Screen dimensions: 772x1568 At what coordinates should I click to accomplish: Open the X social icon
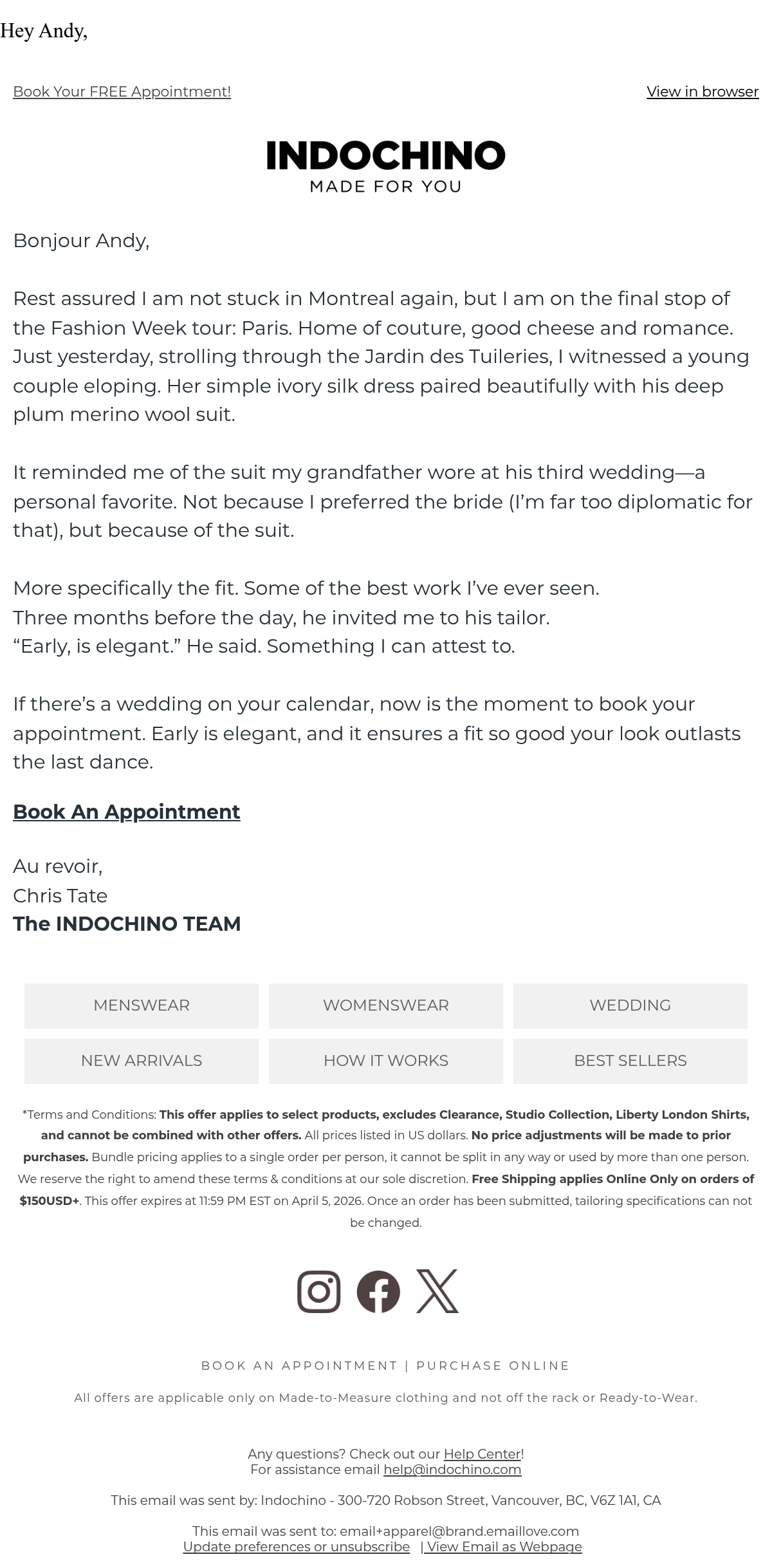(437, 1291)
